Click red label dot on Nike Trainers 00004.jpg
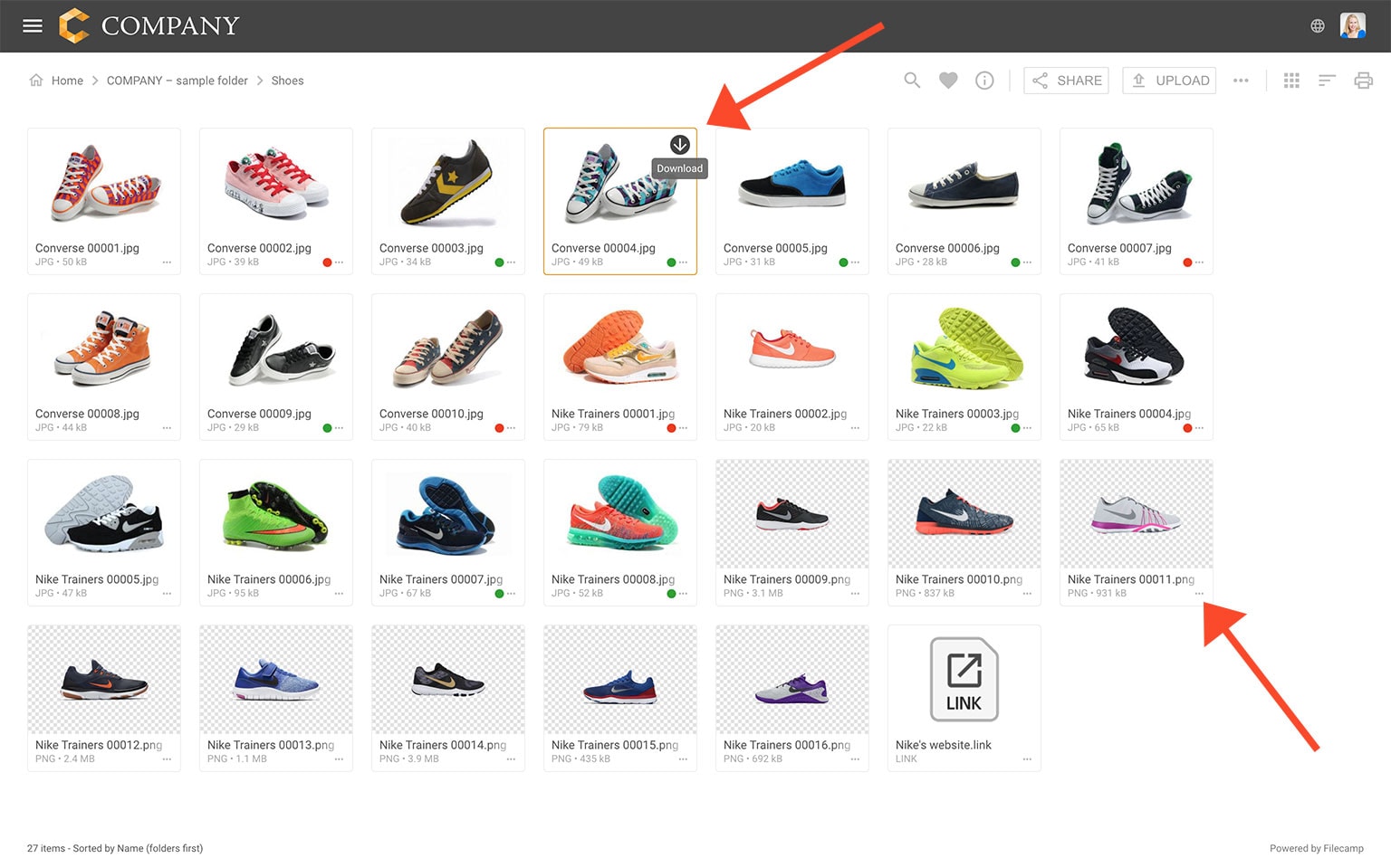This screenshot has height=868, width=1391. click(1187, 428)
